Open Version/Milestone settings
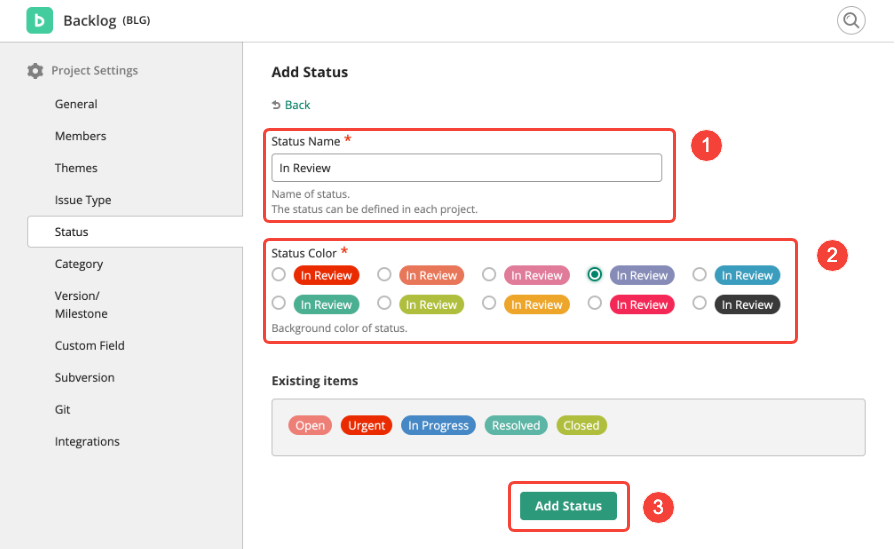The image size is (895, 549). tap(81, 304)
